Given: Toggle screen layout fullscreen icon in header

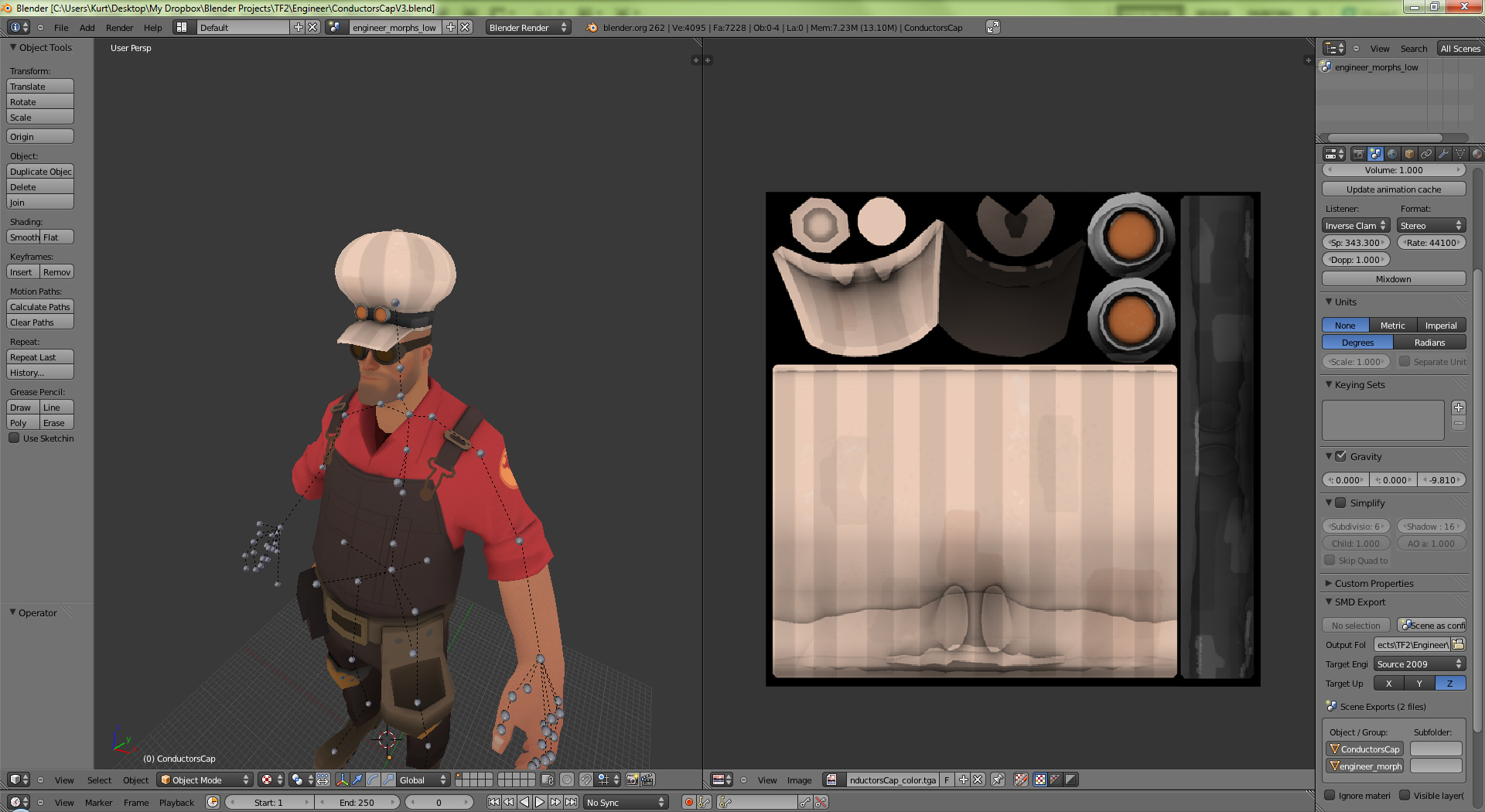Looking at the screenshot, I should (993, 27).
